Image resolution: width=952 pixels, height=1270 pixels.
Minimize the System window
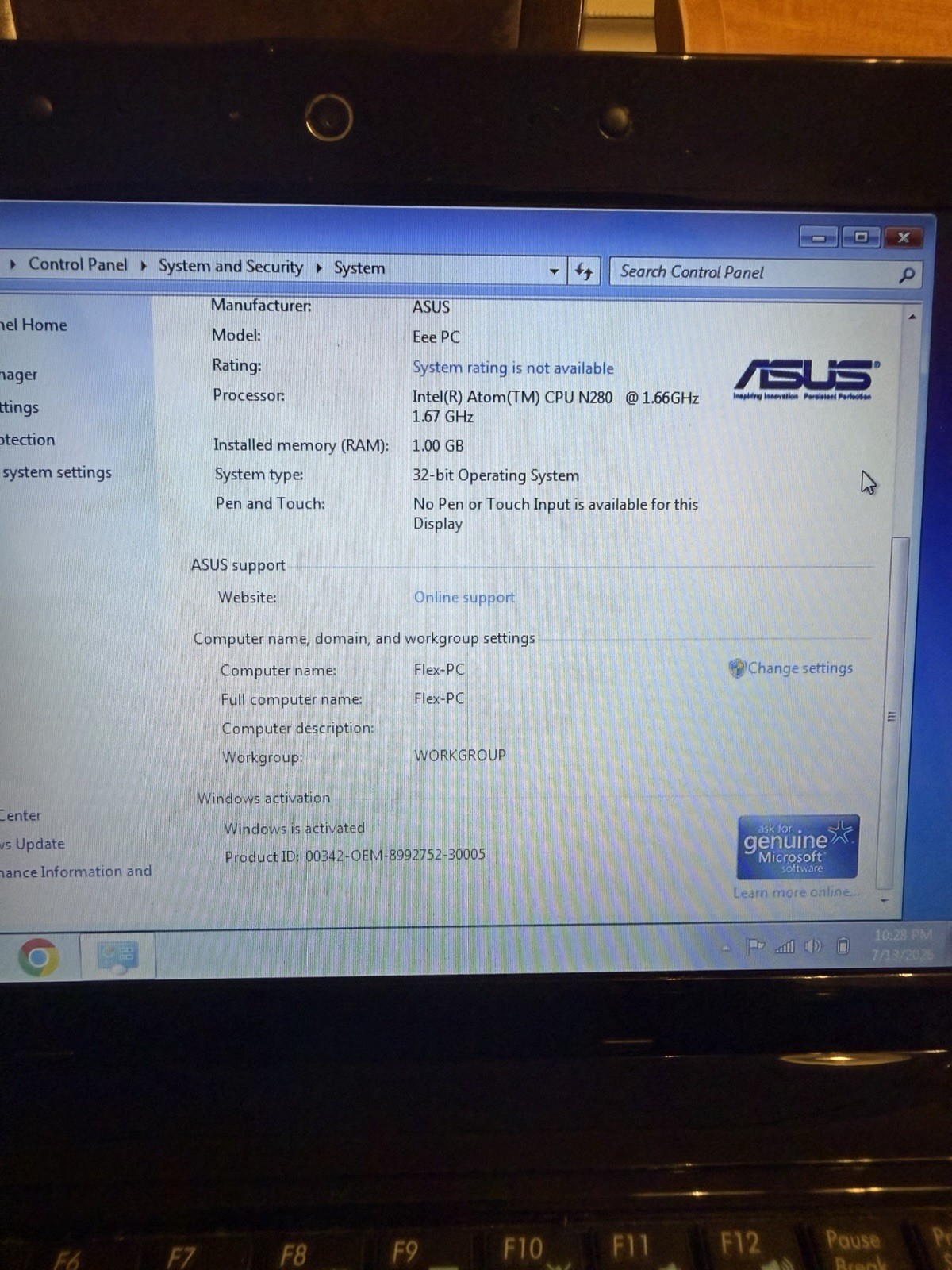[818, 237]
